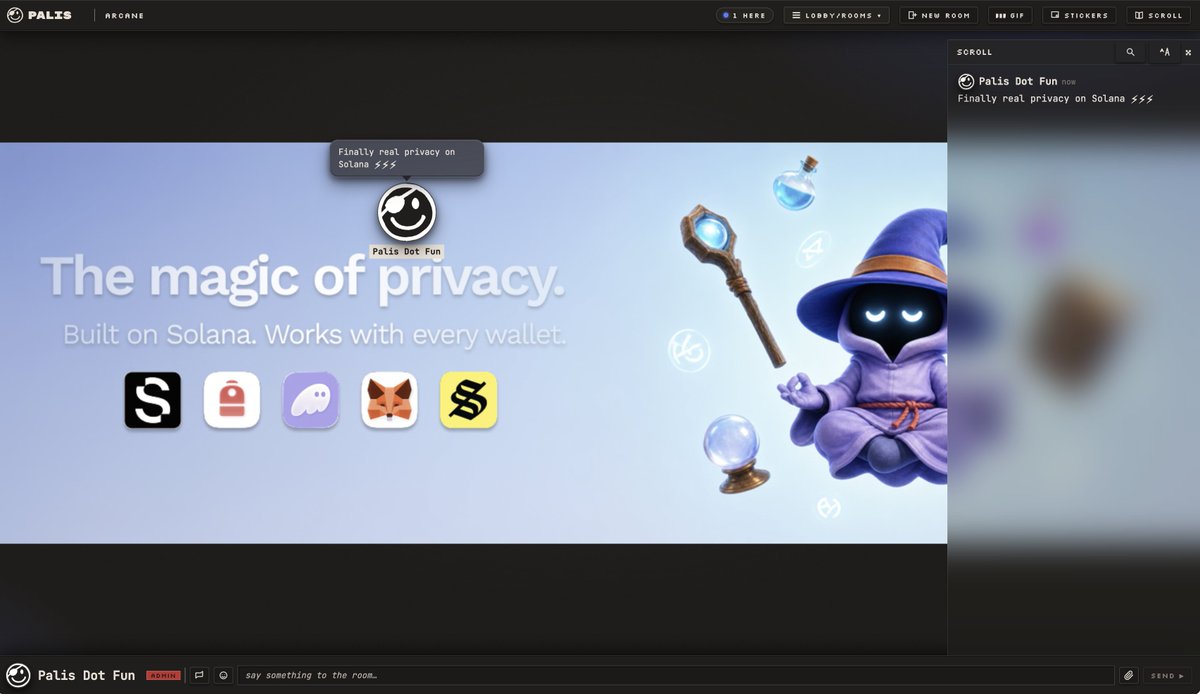Image resolution: width=1200 pixels, height=694 pixels.
Task: Click the blue potion bottle
Action: [796, 182]
